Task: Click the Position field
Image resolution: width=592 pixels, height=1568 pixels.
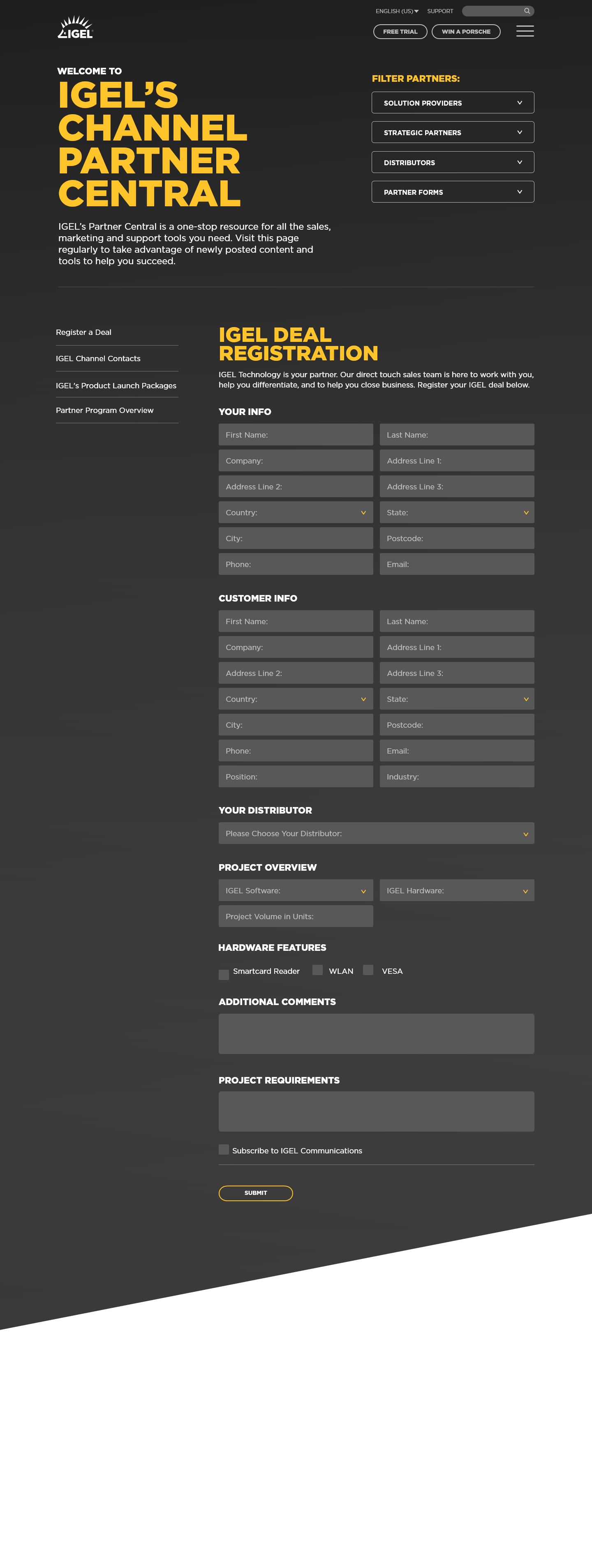Action: [296, 777]
